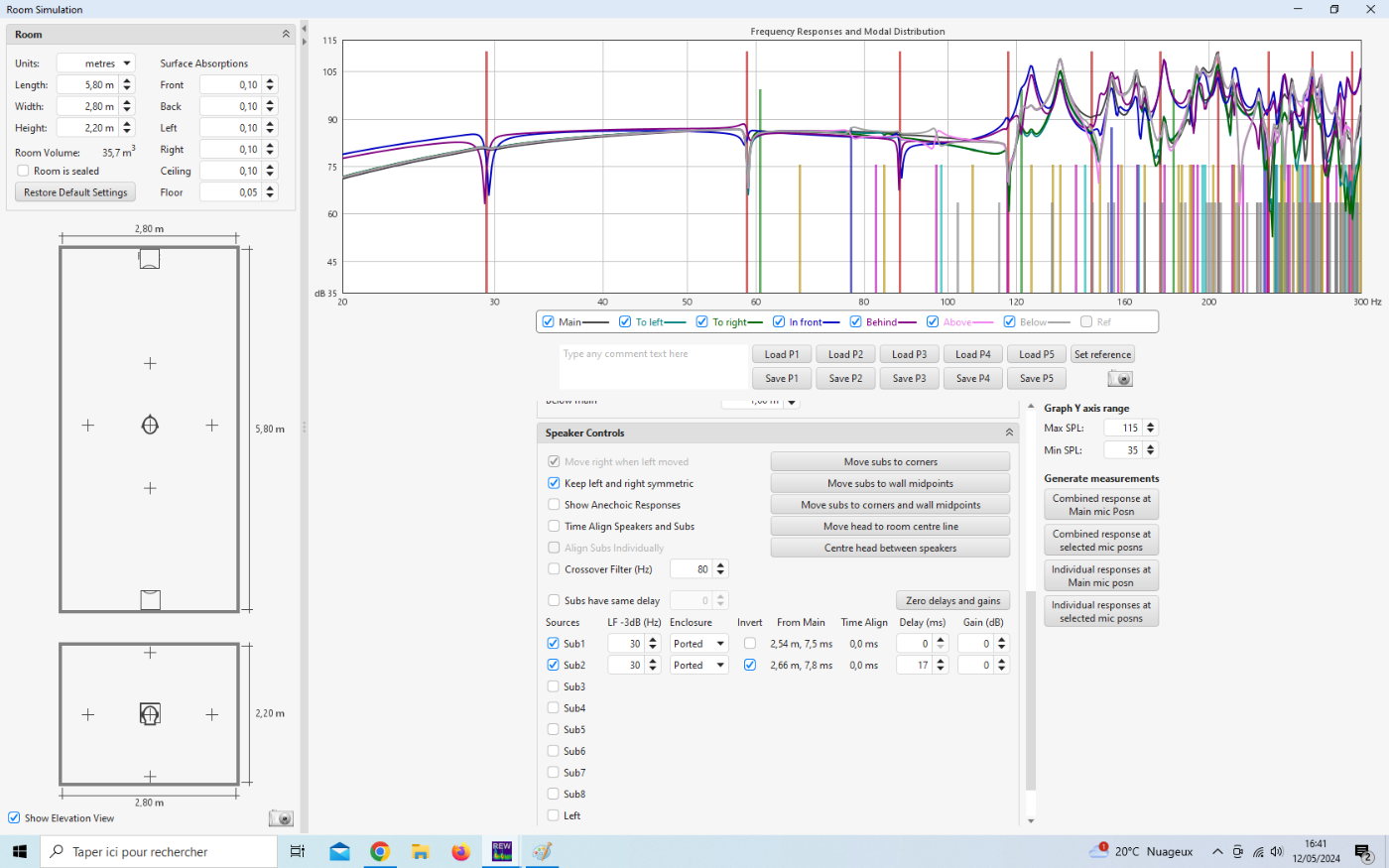
Task: Enable the Room is sealed checkbox
Action: click(x=24, y=171)
